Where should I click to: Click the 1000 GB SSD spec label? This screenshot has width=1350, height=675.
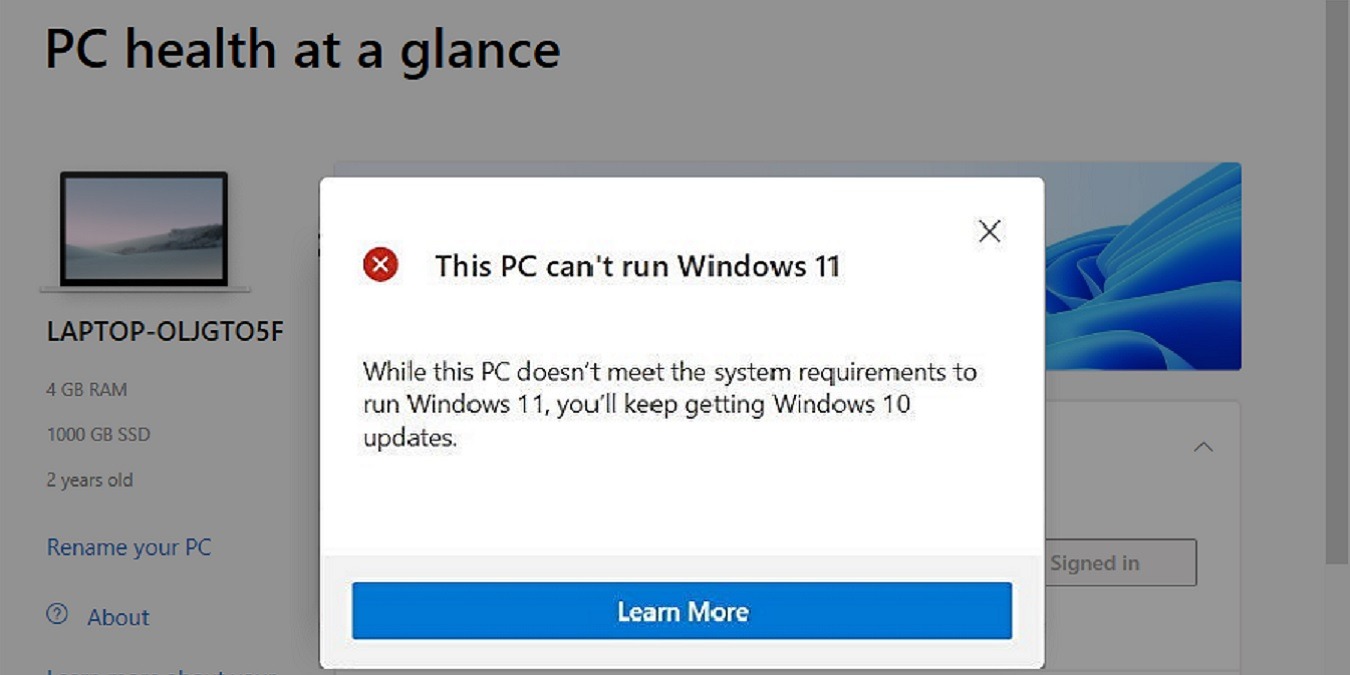pos(98,434)
